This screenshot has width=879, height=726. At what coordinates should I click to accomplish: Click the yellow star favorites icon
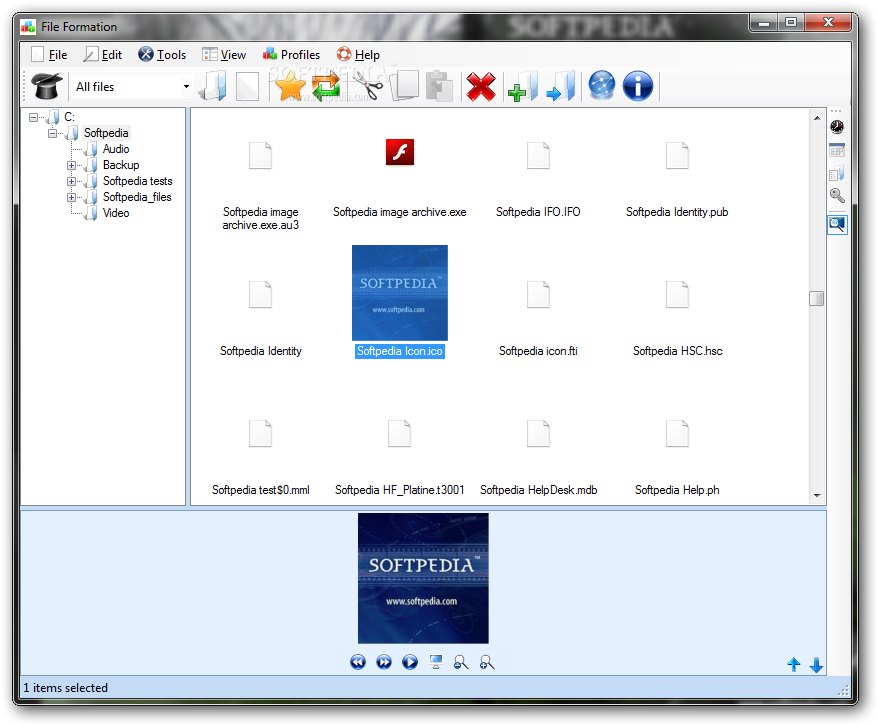click(289, 86)
